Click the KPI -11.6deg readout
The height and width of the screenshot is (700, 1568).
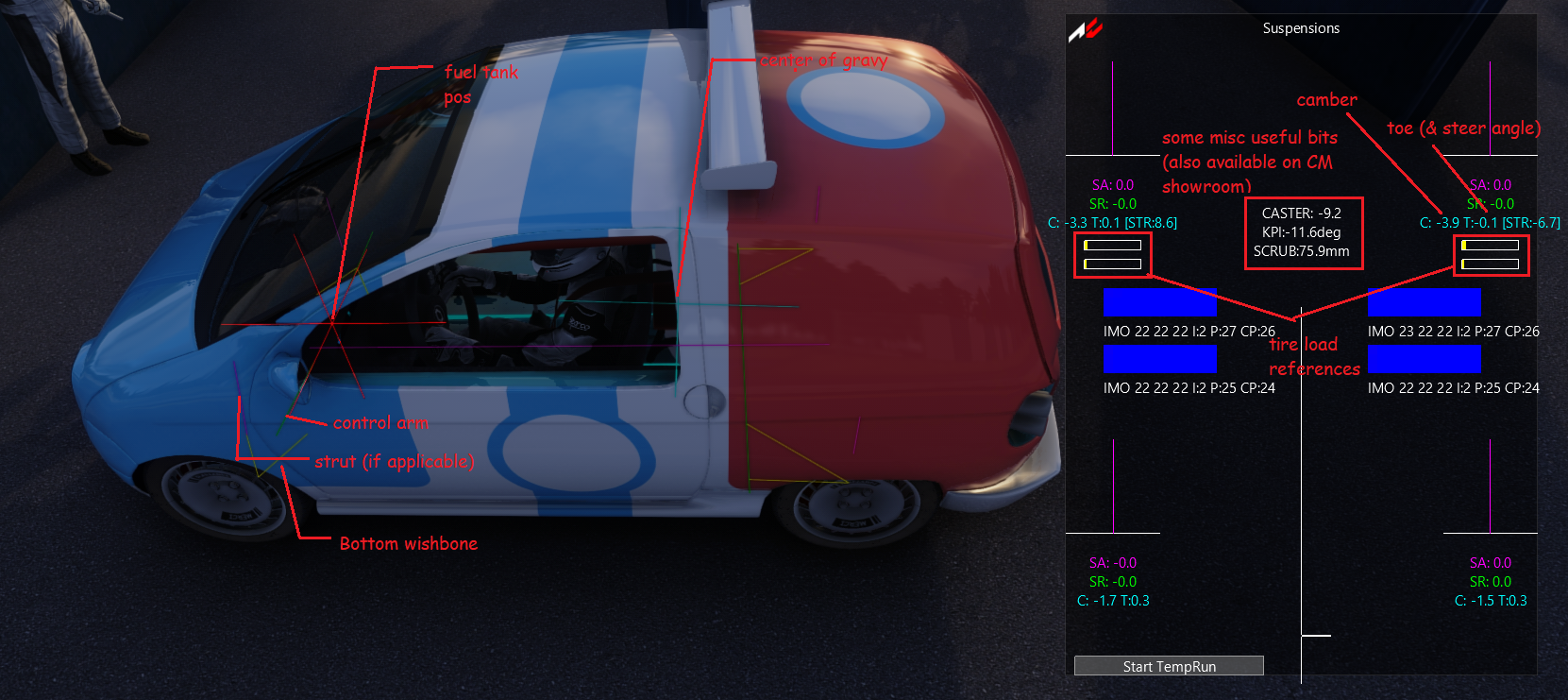pyautogui.click(x=1302, y=232)
